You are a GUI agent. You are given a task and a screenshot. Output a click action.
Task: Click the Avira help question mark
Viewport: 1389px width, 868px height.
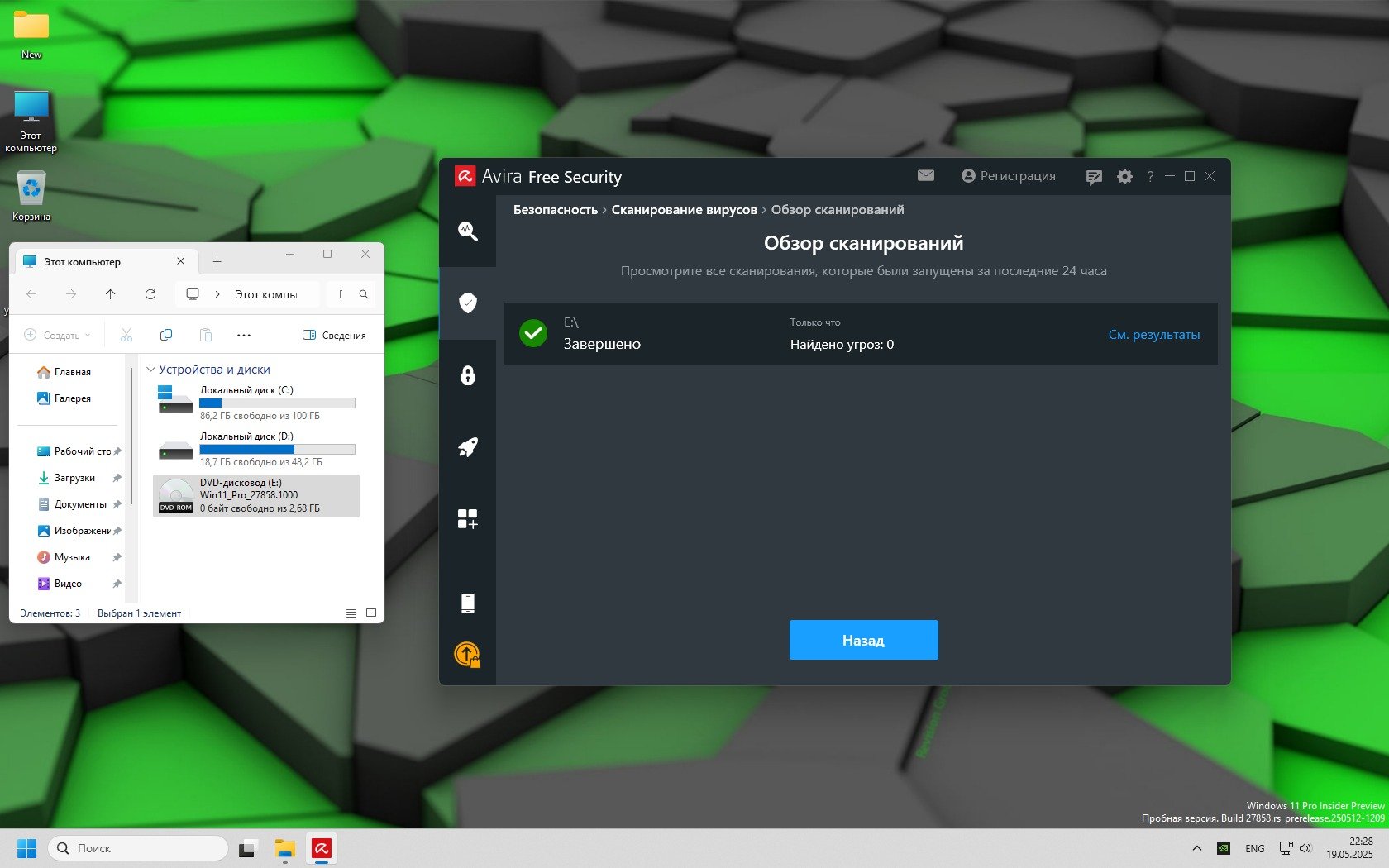[x=1150, y=176]
